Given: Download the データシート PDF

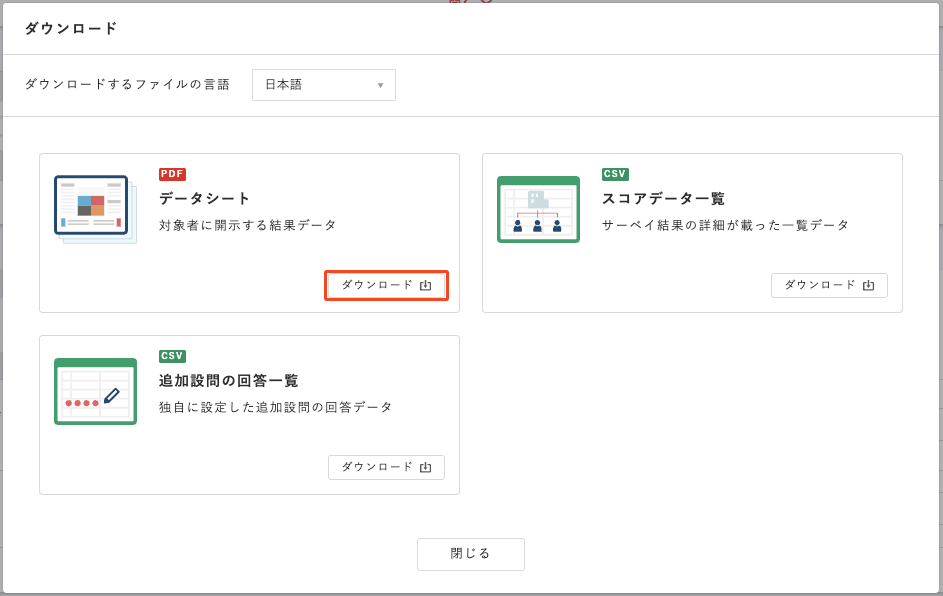Looking at the screenshot, I should [386, 285].
